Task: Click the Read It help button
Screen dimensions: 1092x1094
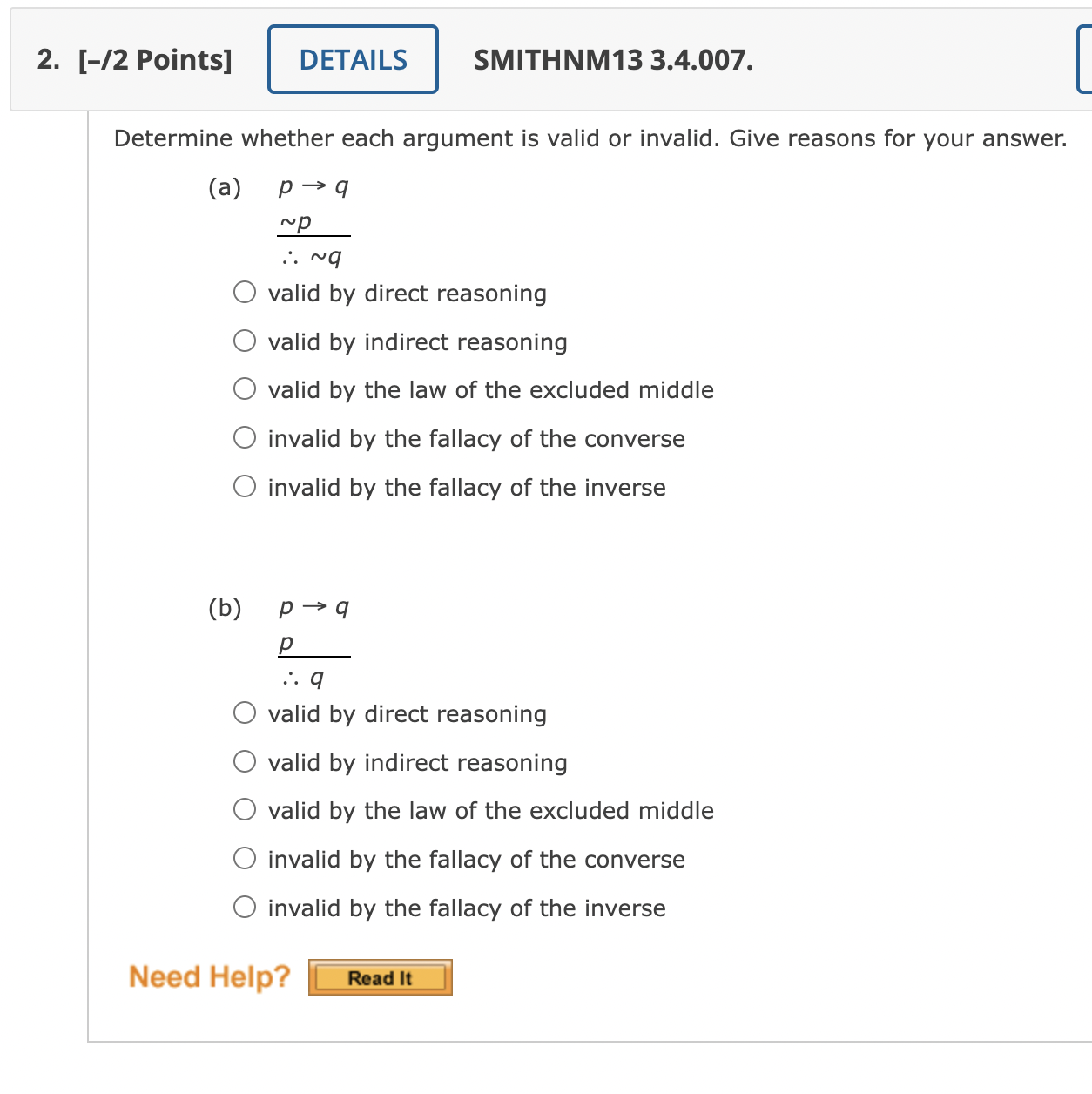Action: pos(380,977)
